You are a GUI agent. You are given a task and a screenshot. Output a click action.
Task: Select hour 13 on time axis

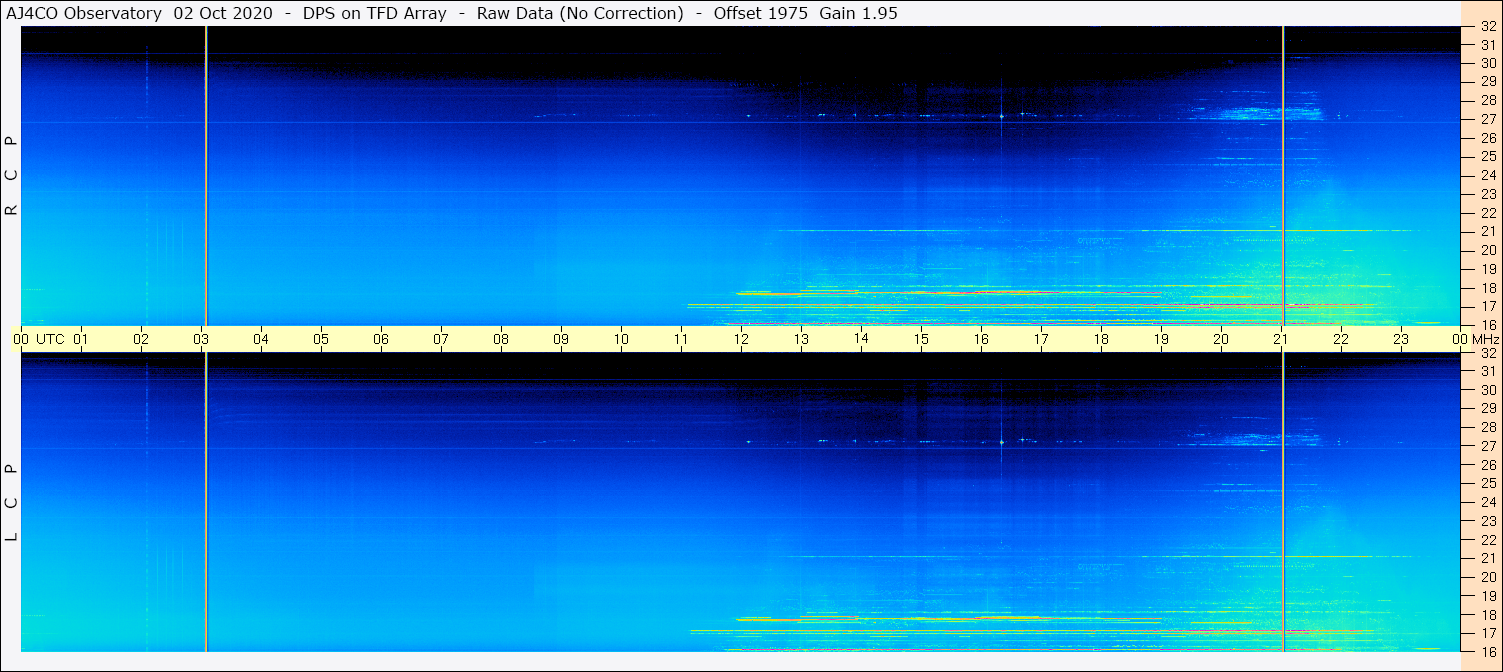(801, 339)
